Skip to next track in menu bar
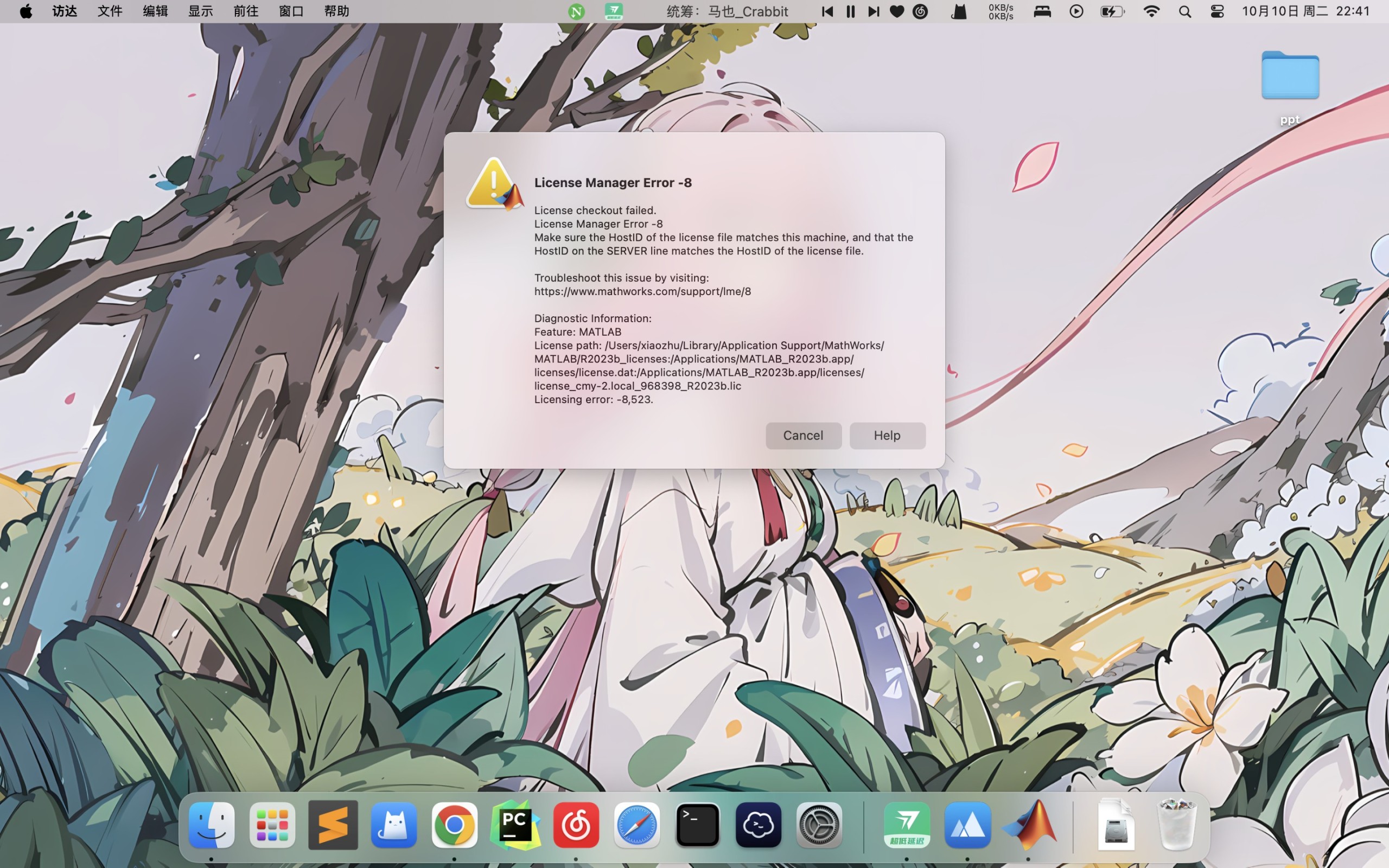 point(874,11)
